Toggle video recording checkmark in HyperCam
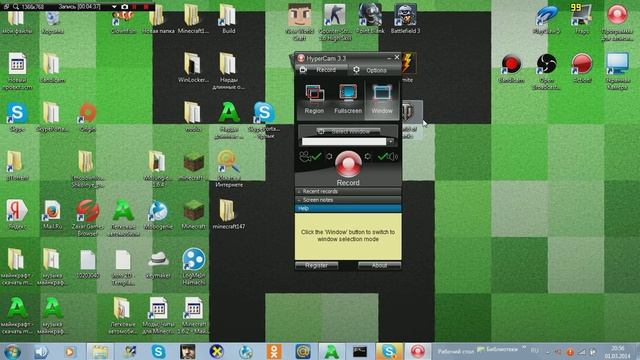Screen dimensions: 640x360 point(316,156)
